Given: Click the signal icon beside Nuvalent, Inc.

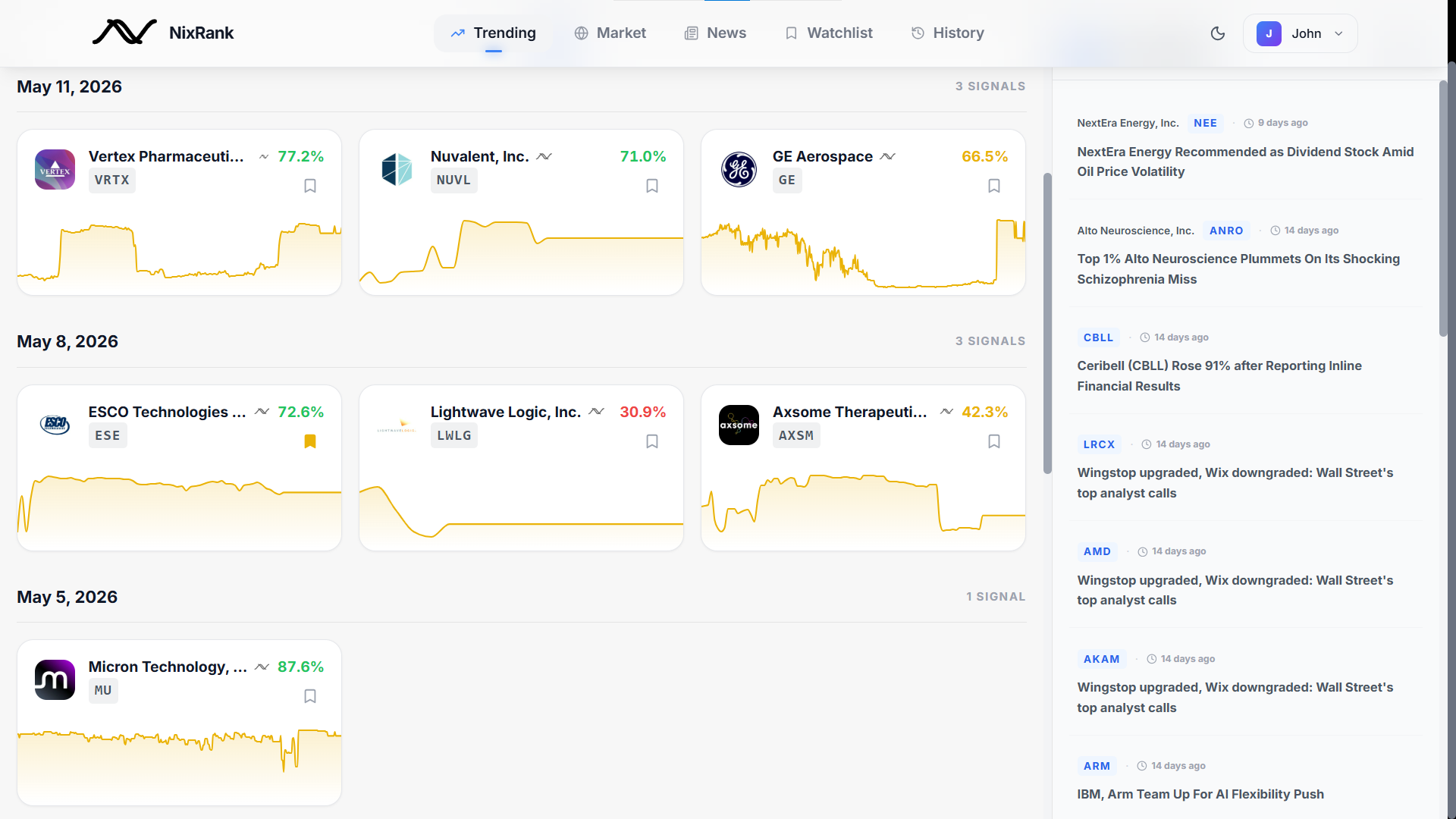Looking at the screenshot, I should pyautogui.click(x=544, y=156).
